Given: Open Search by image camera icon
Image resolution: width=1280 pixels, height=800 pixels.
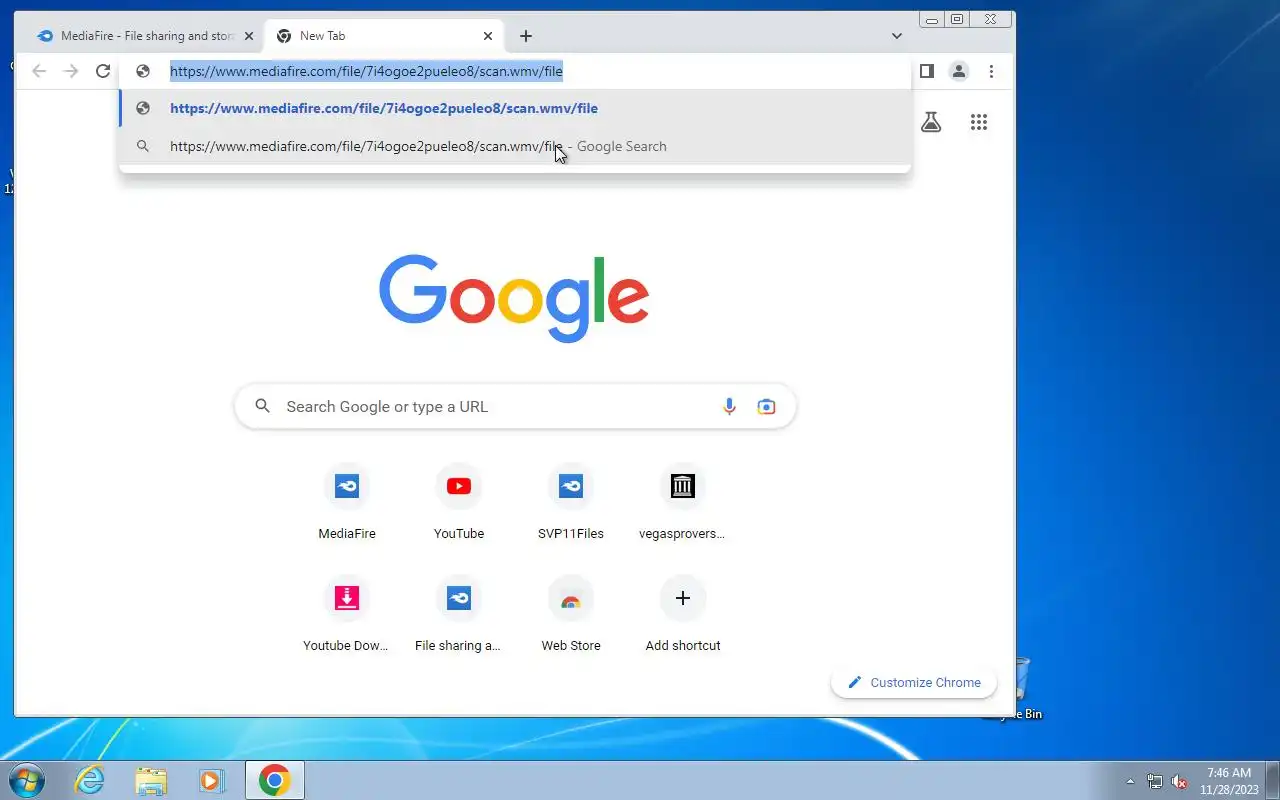Looking at the screenshot, I should [766, 406].
